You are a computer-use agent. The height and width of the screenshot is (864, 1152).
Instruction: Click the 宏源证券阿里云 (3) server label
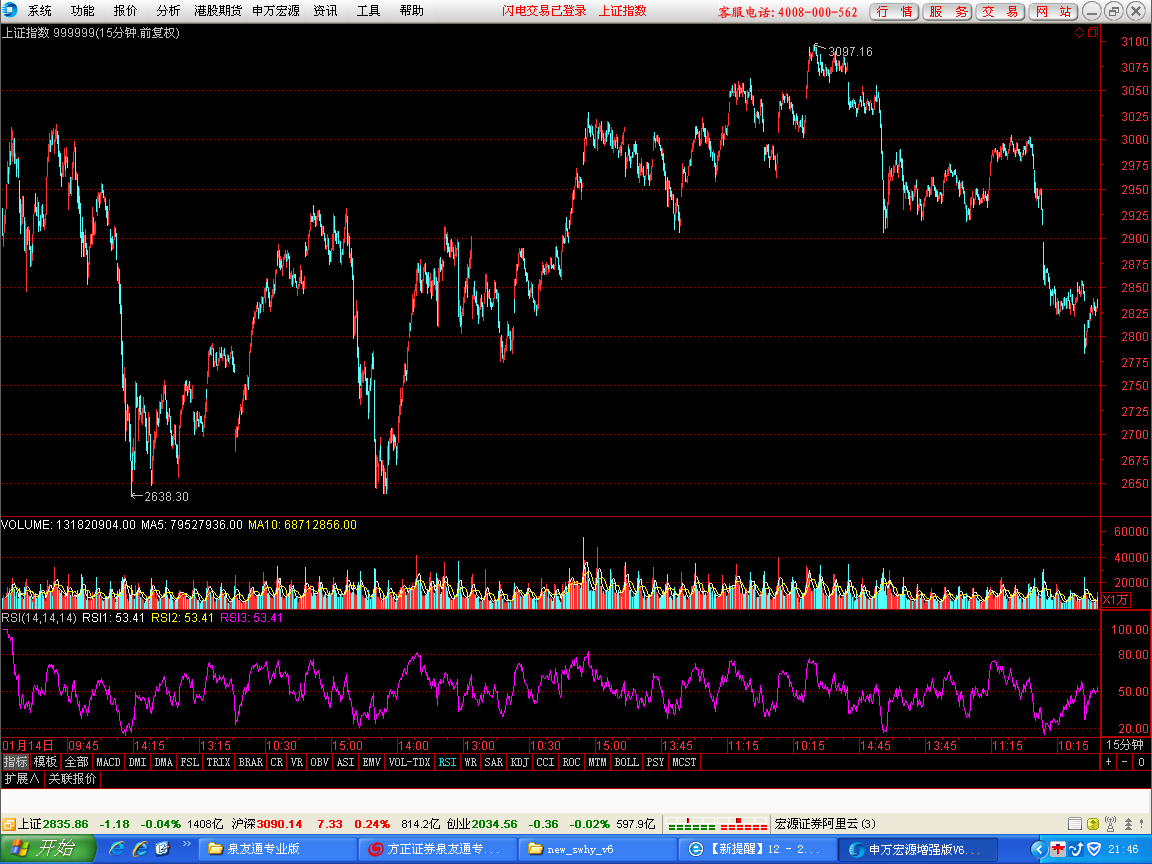pos(825,824)
